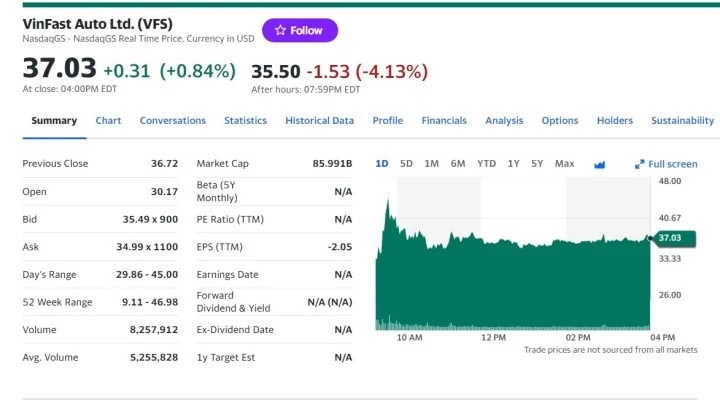Choose the 6M chart range
The width and height of the screenshot is (720, 403).
click(458, 164)
